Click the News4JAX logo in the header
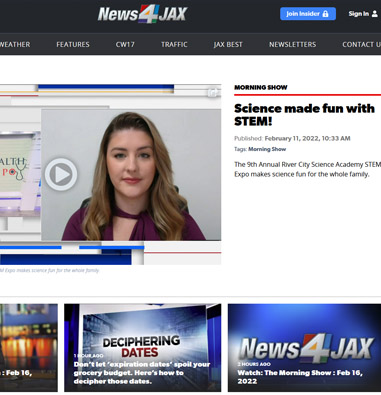Screen dimensions: 381x395 [x=142, y=14]
